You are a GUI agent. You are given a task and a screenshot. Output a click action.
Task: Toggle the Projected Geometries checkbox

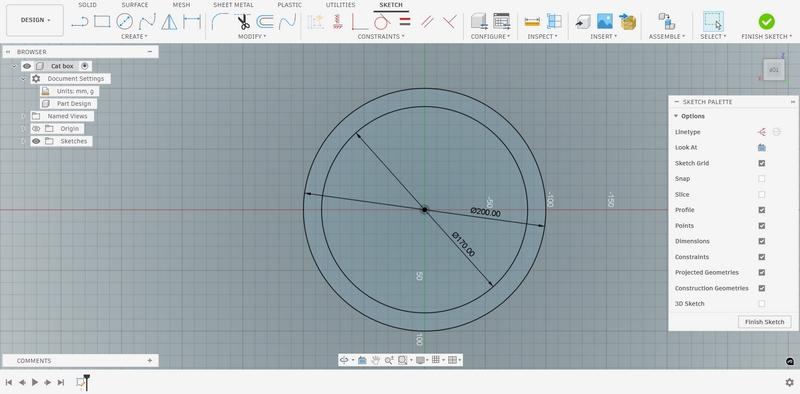click(762, 273)
